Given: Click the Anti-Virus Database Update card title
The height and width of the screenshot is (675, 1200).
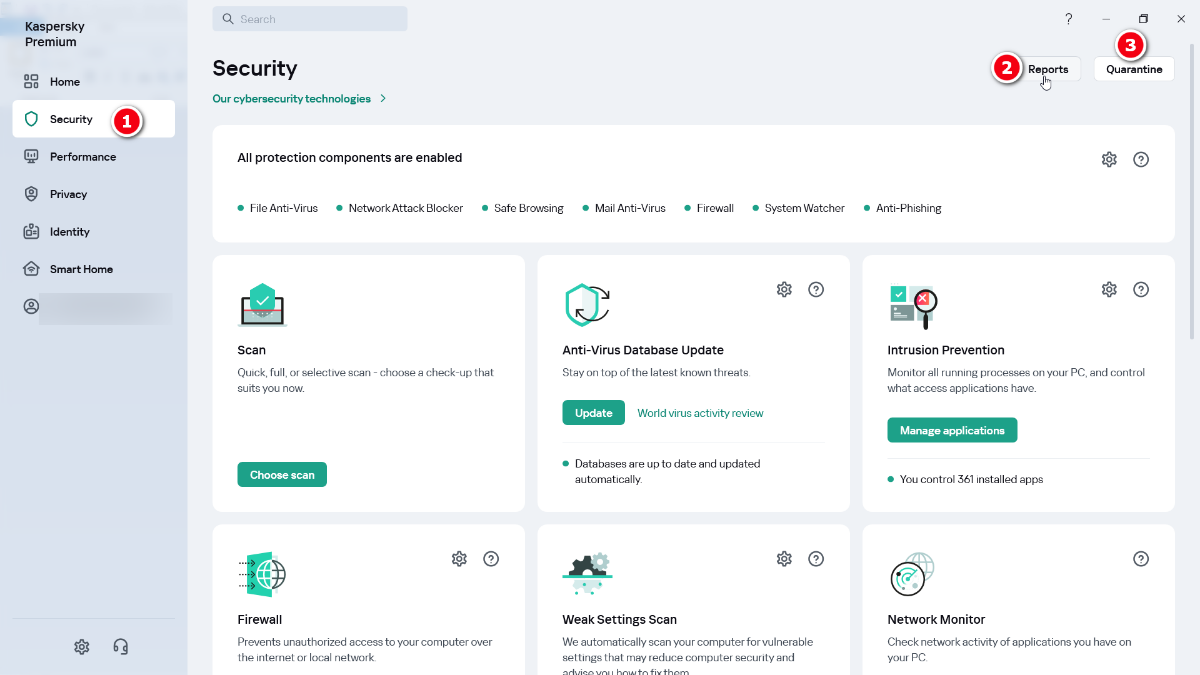Looking at the screenshot, I should pyautogui.click(x=643, y=350).
